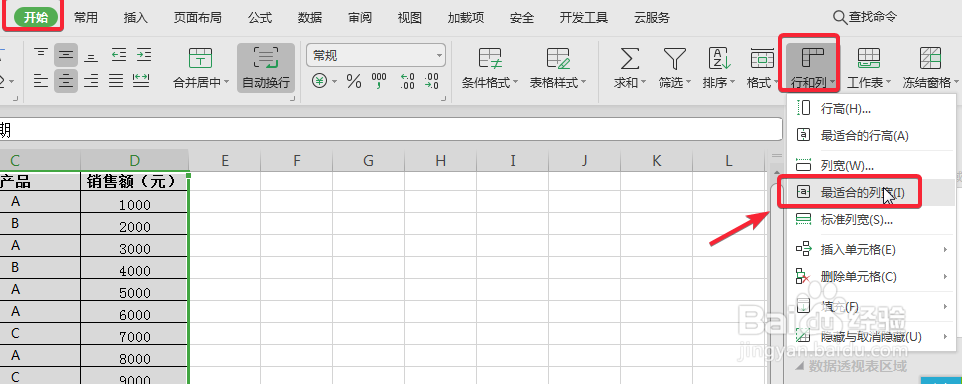This screenshot has height=384, width=962.
Task: Click the 求和 sum icon
Action: click(629, 58)
